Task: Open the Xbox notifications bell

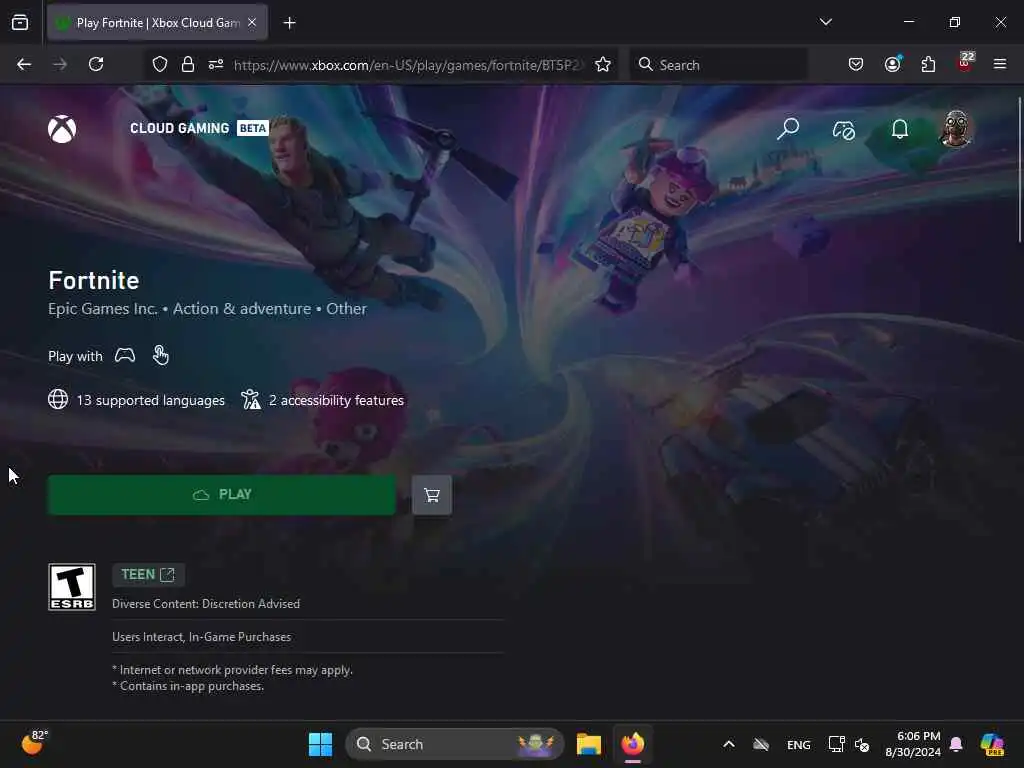Action: [x=900, y=129]
